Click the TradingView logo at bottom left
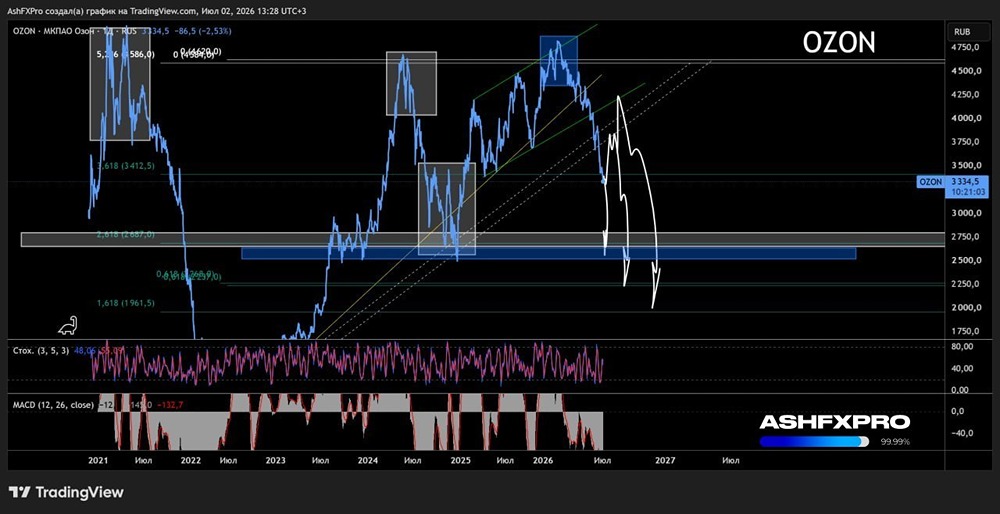1000x514 pixels. coord(67,492)
